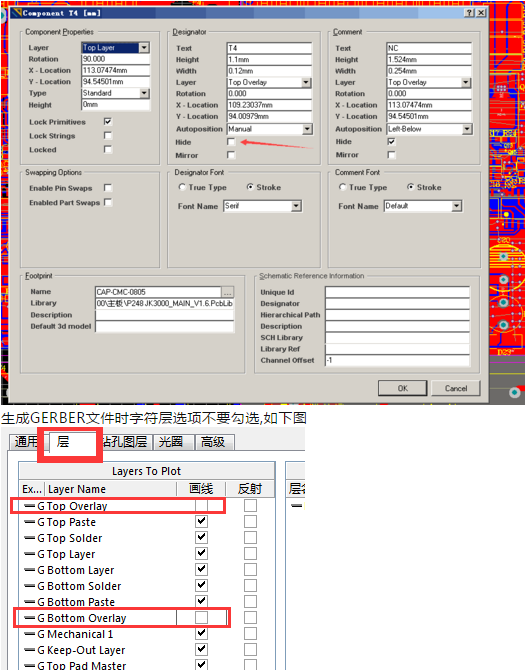Screen dimensions: 526x670
Task: Click the component dialog title bar app icon
Action: coord(16,13)
